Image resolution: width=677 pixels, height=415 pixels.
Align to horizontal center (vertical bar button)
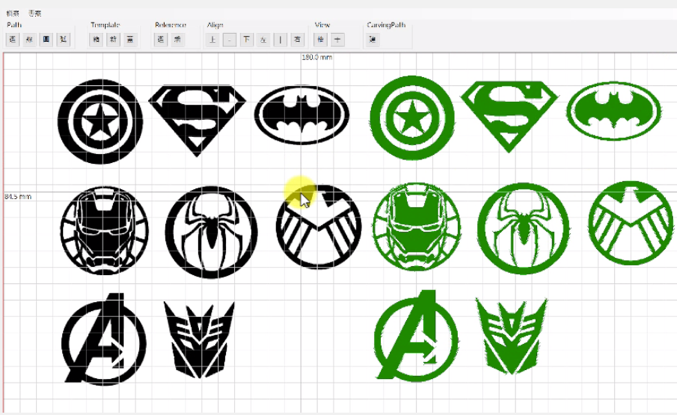pos(280,40)
